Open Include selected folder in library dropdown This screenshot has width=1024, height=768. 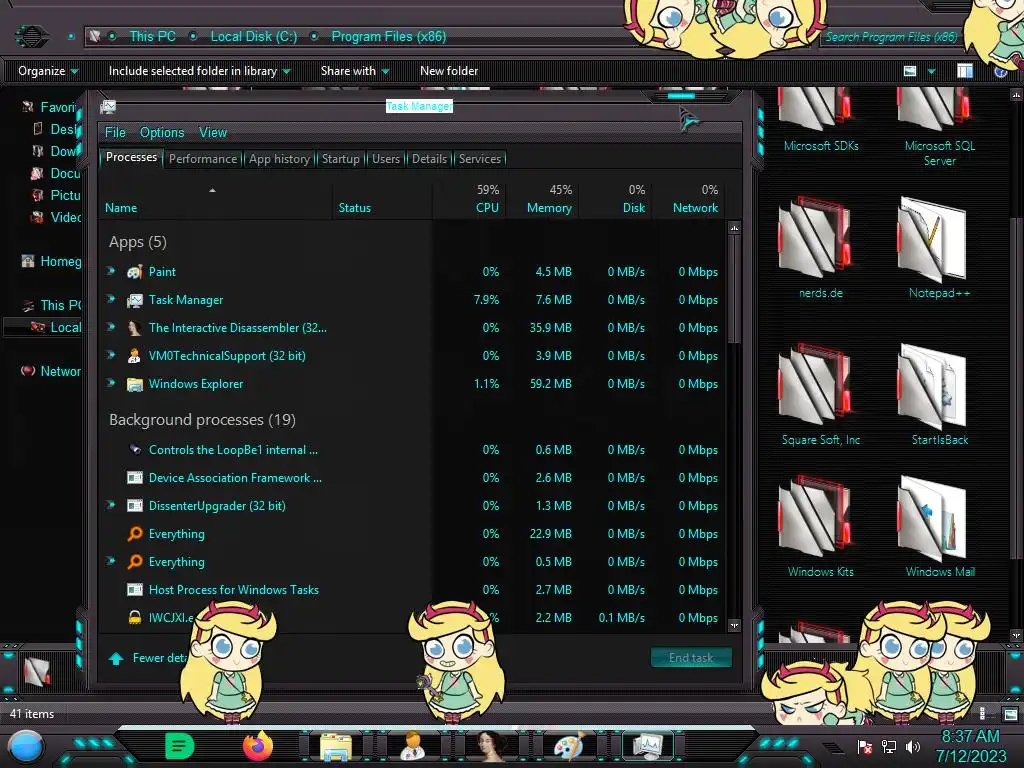tap(199, 71)
